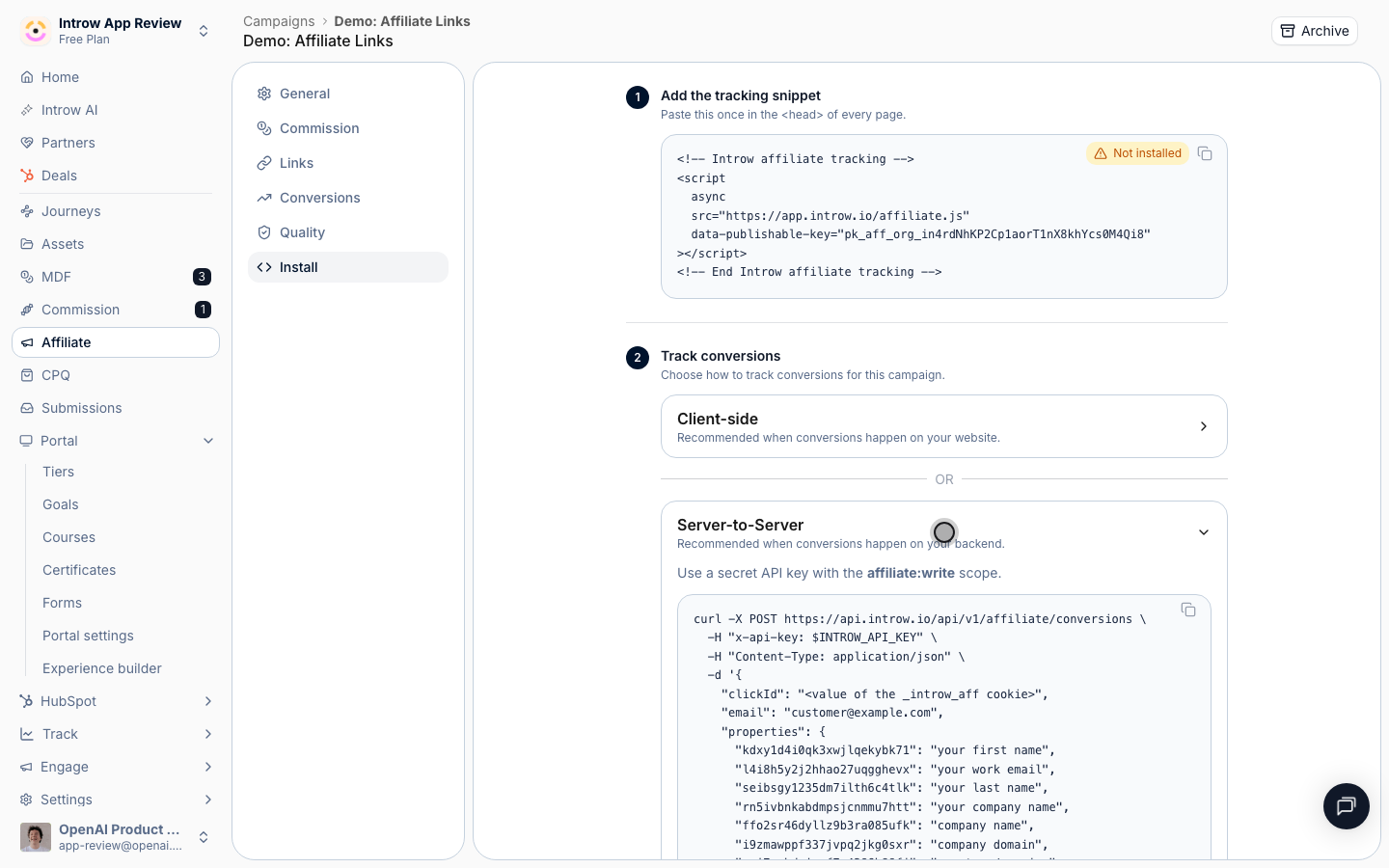Expand the Engage section chevron
Viewport: 1389px width, 868px height.
208,767
